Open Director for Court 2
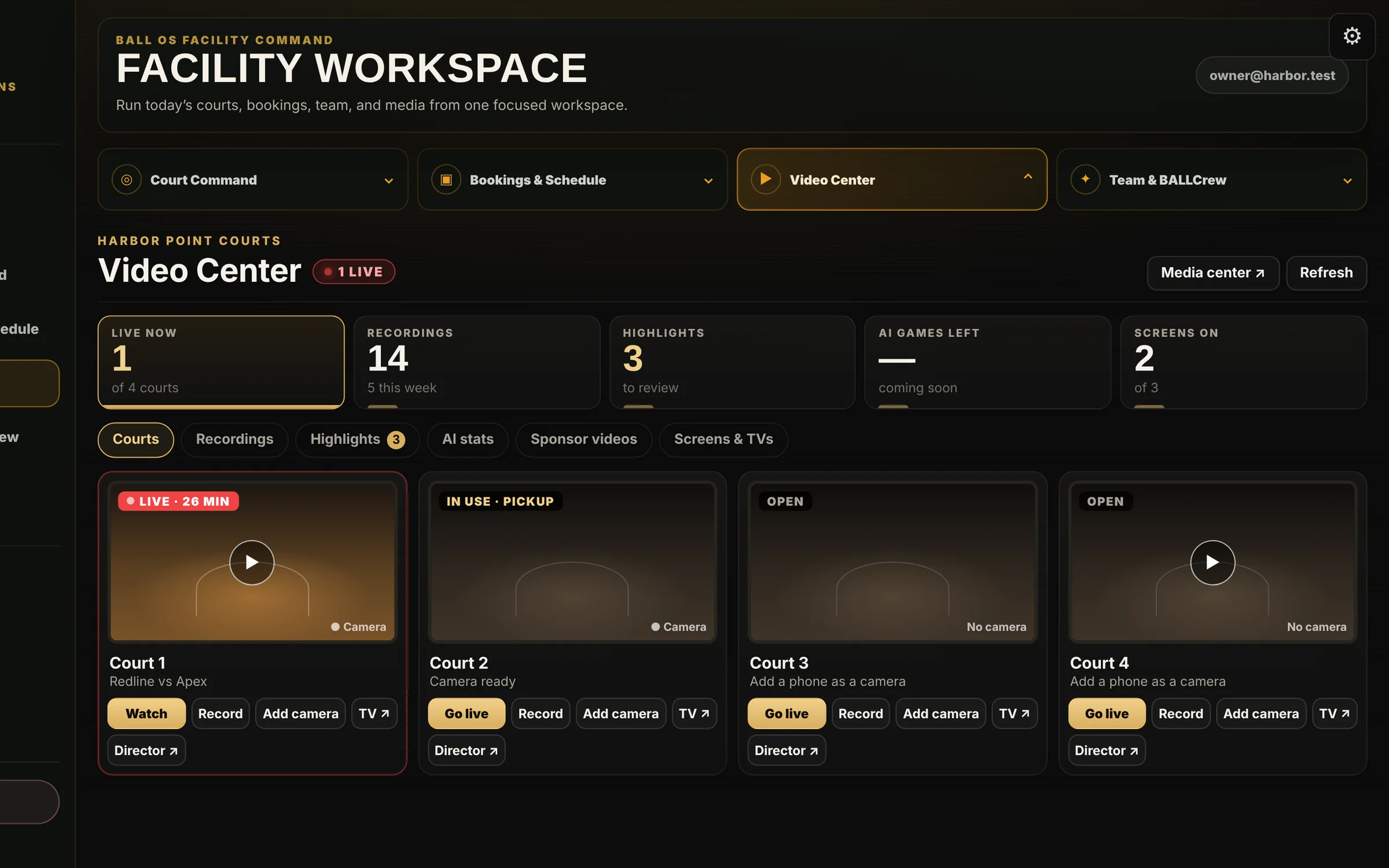 pos(466,751)
